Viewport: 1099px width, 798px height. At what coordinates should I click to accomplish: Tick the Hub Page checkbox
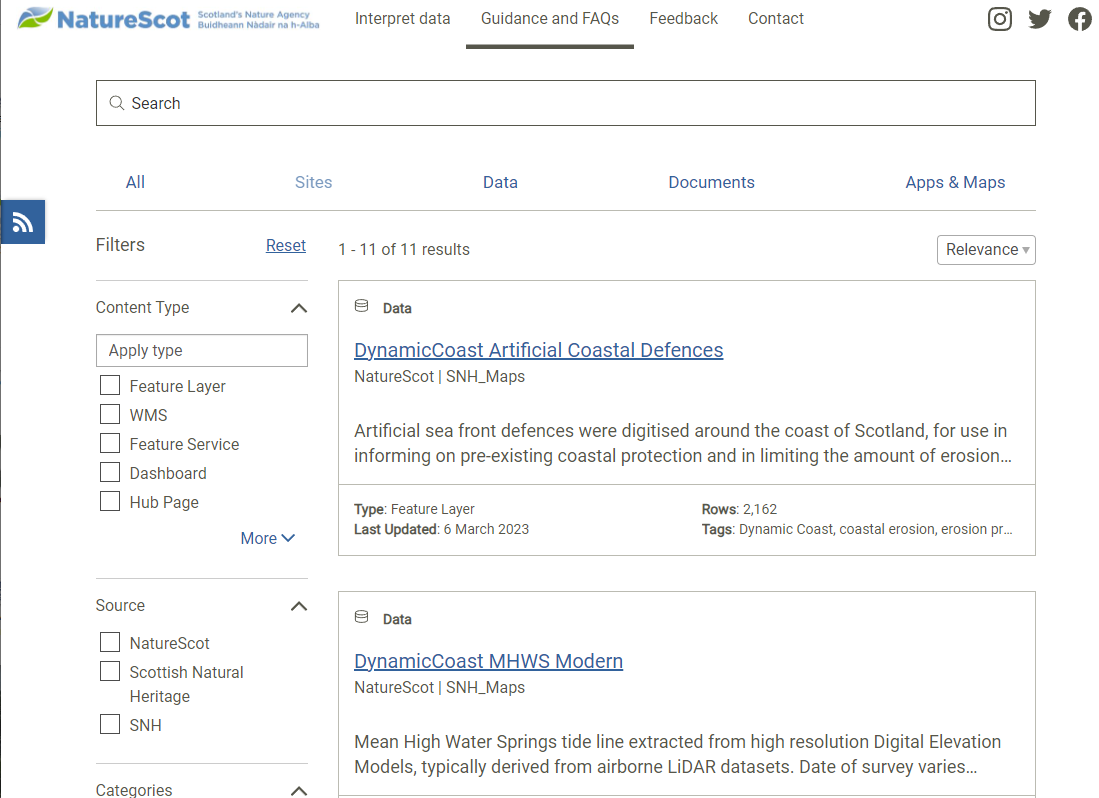click(x=110, y=502)
